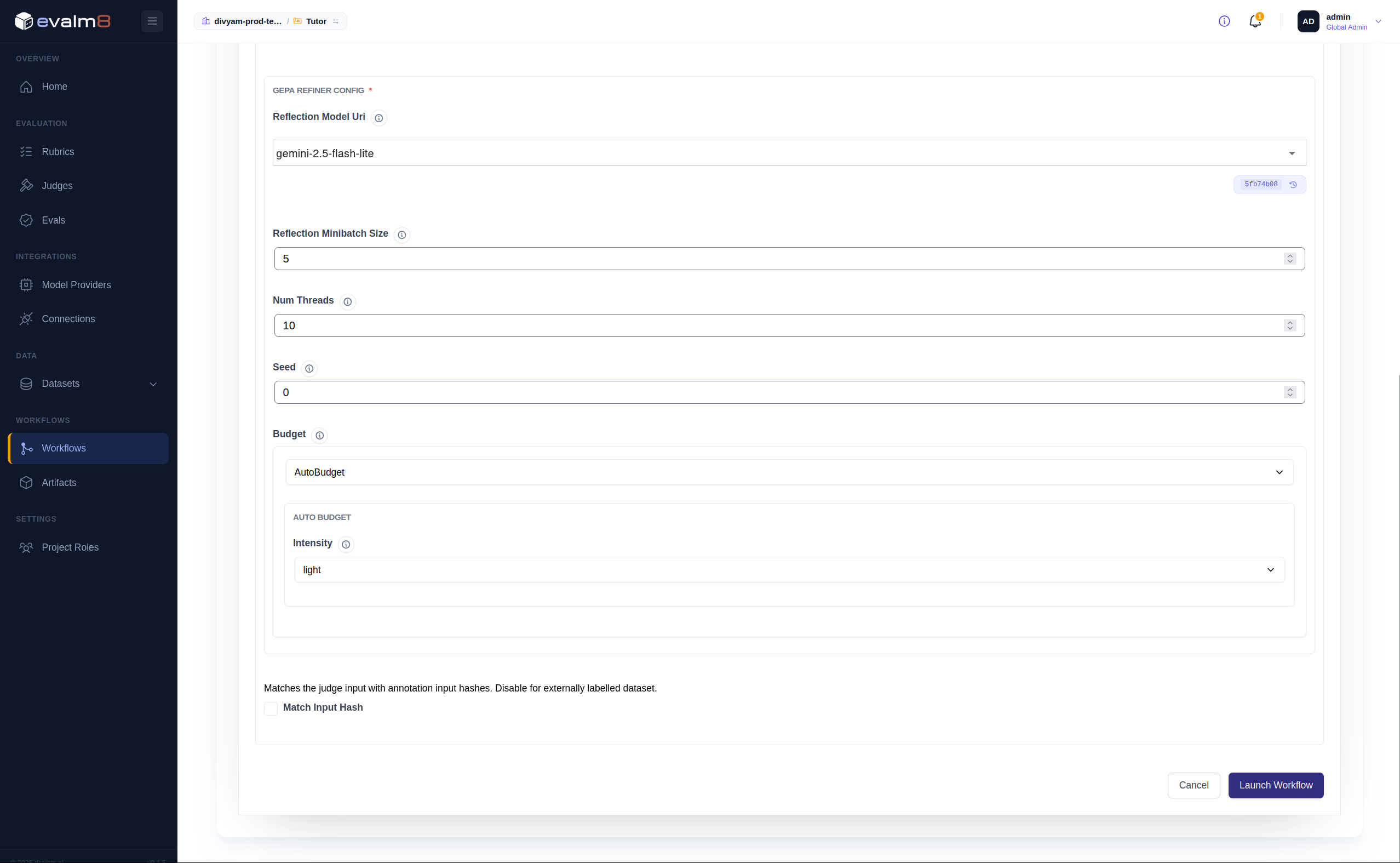Open the admin account menu chevron
The width and height of the screenshot is (1400, 863).
pos(1378,21)
